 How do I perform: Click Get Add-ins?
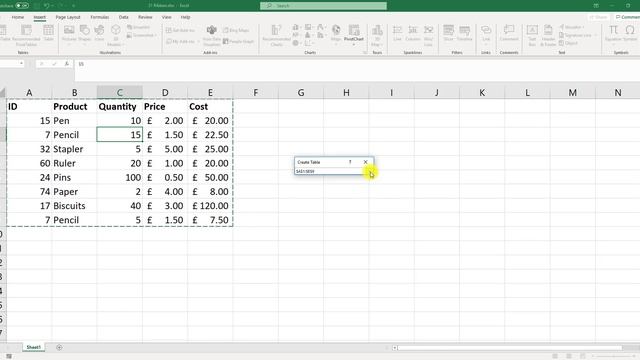pos(180,31)
